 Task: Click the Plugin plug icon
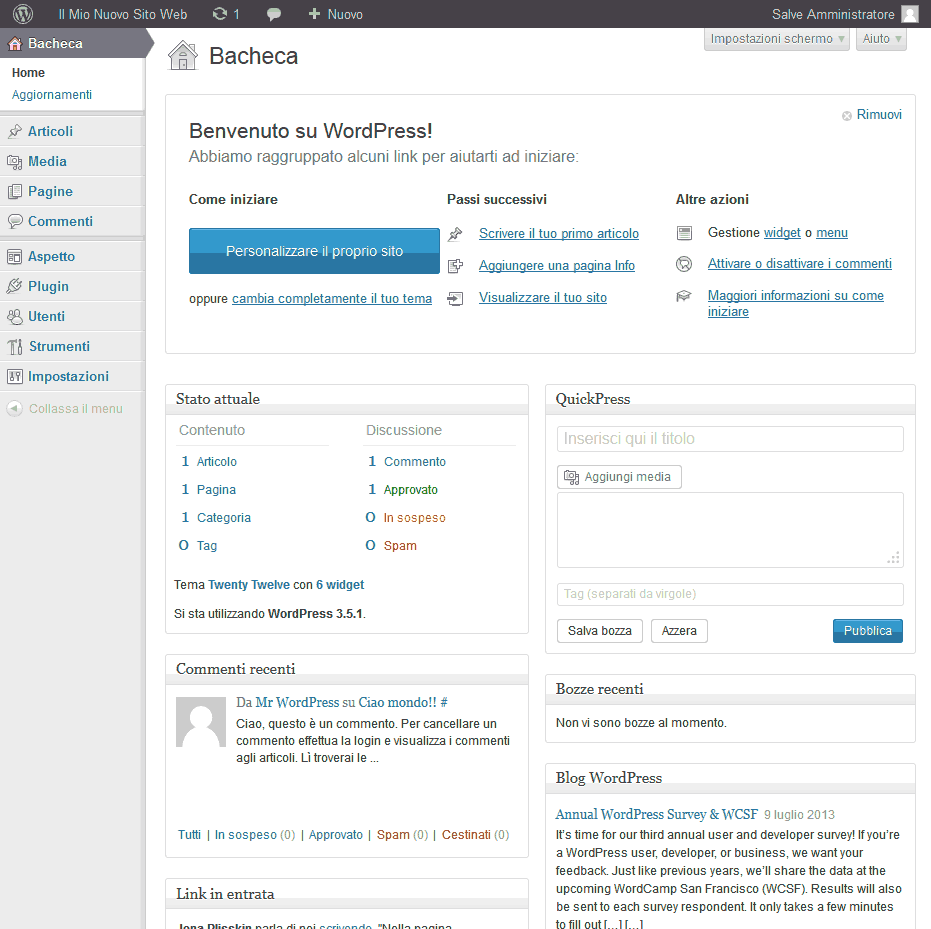[15, 286]
